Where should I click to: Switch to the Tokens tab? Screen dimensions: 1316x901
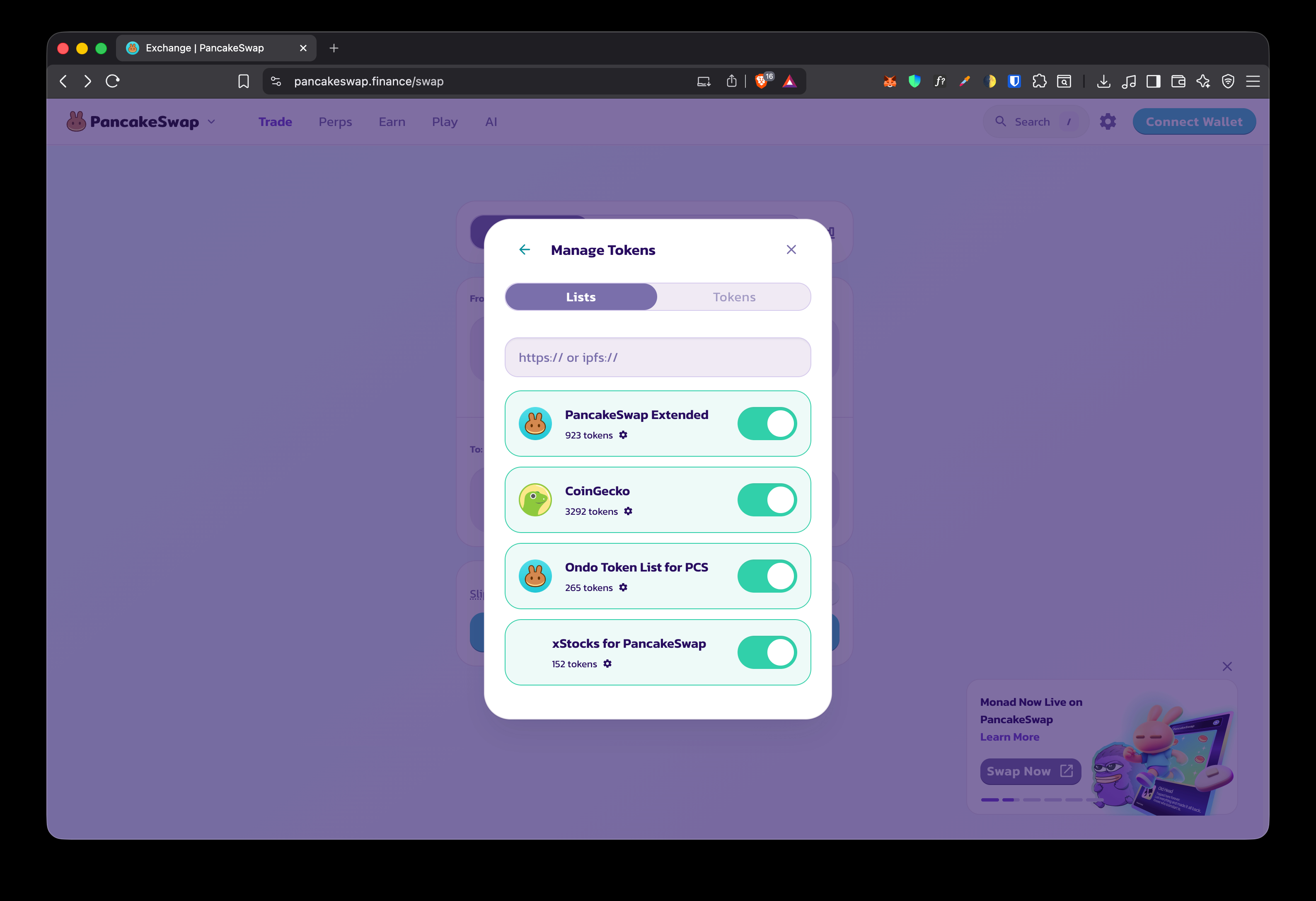tap(734, 297)
